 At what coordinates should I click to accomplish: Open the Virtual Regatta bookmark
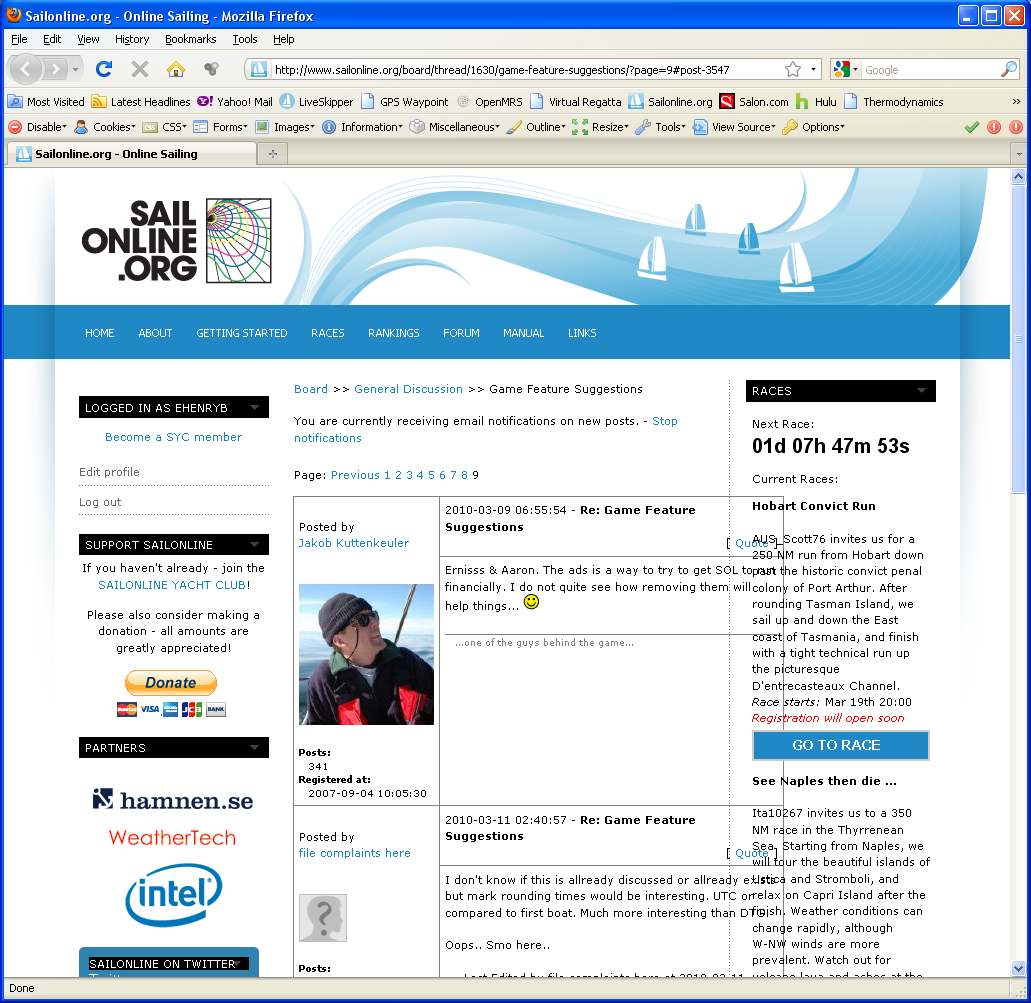pos(576,102)
